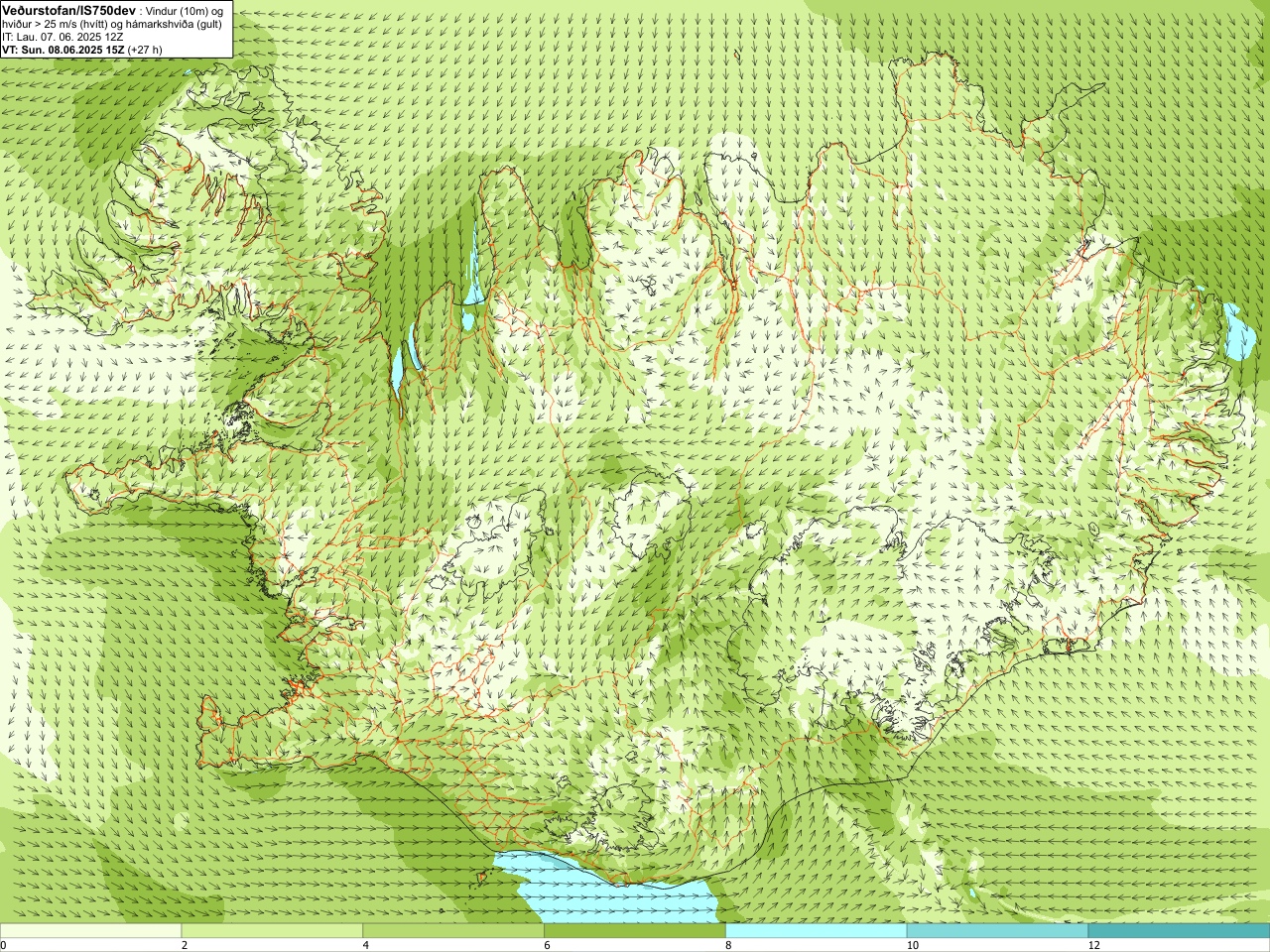Click the '2' legend scale label
The height and width of the screenshot is (952, 1270).
pyautogui.click(x=185, y=945)
